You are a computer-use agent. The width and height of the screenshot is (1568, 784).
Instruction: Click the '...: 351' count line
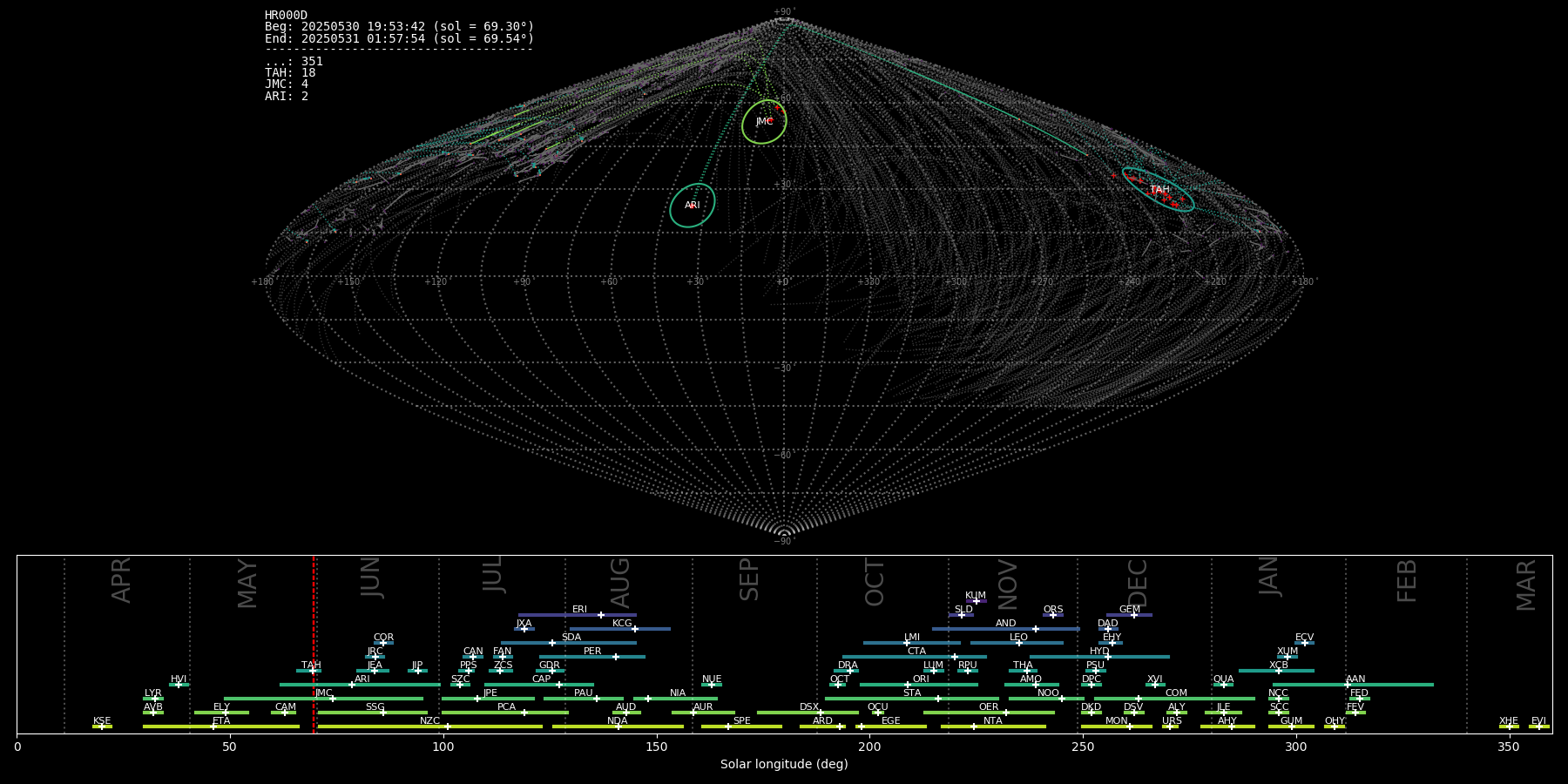[x=294, y=62]
